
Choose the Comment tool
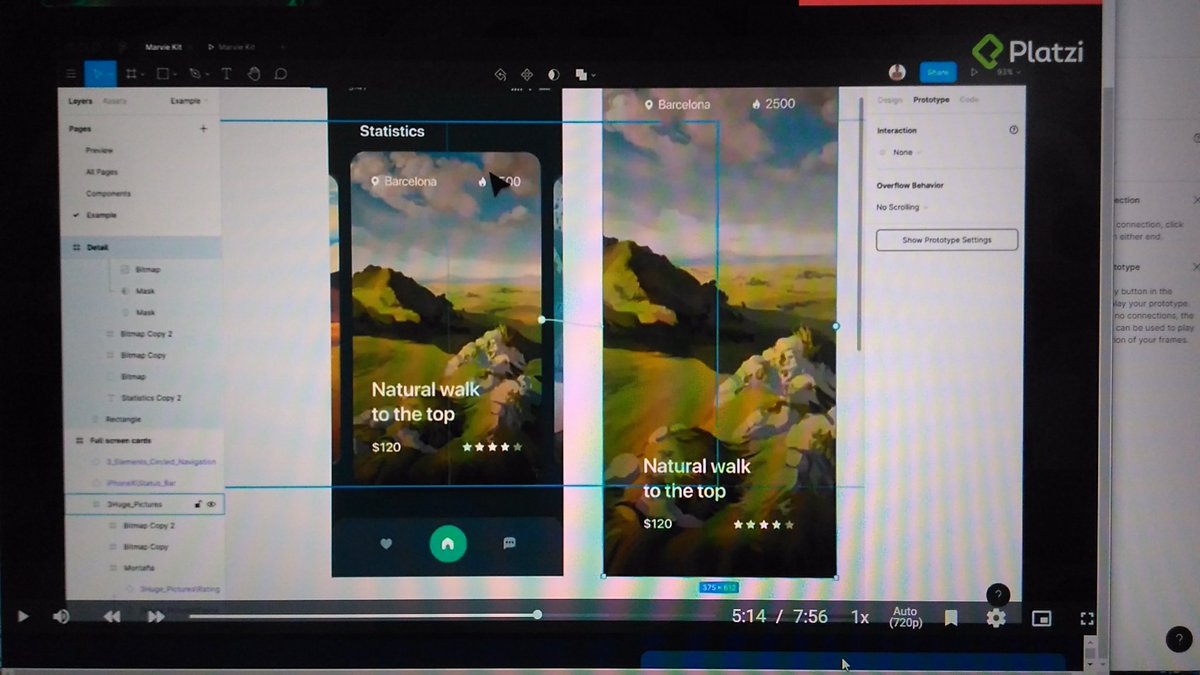tap(281, 74)
